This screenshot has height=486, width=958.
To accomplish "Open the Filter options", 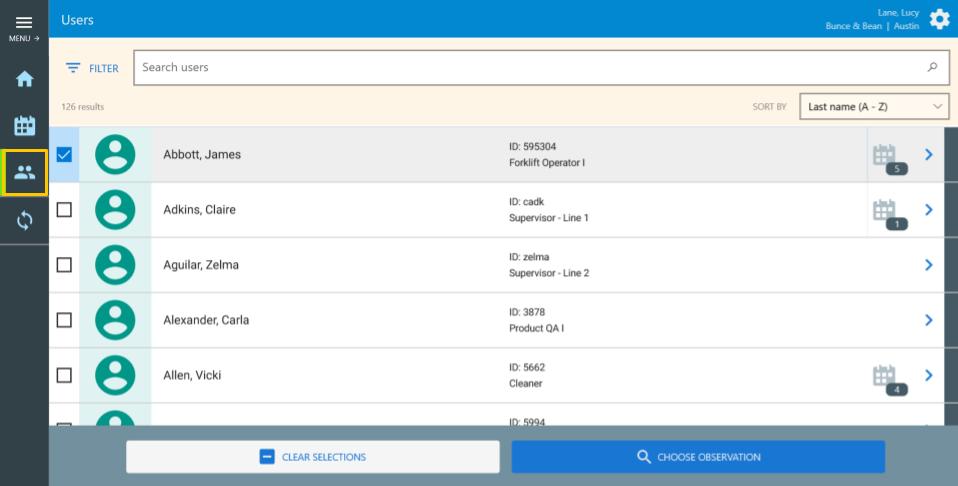I will coord(92,68).
